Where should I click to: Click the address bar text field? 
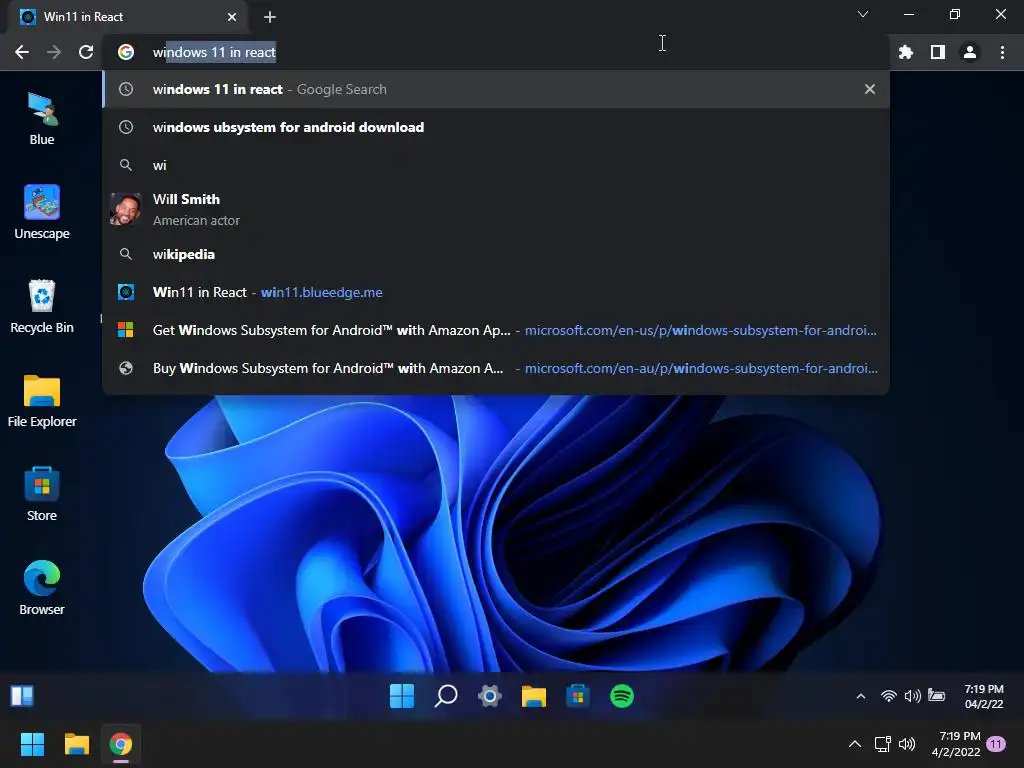click(496, 52)
